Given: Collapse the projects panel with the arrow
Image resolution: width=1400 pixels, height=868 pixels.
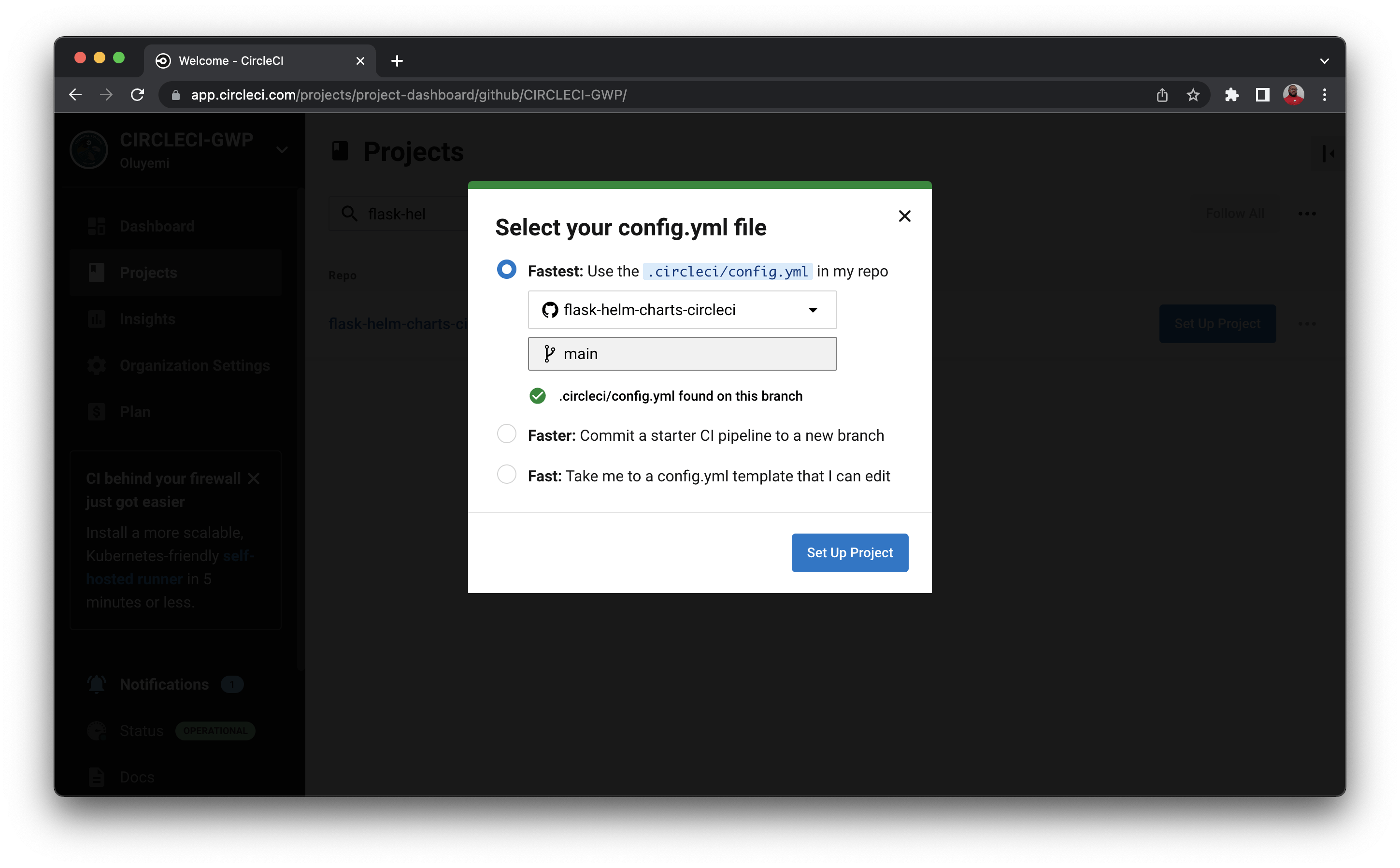Looking at the screenshot, I should pos(1329,153).
